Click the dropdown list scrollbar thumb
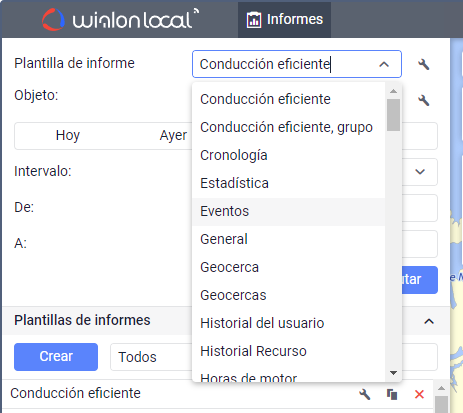 pyautogui.click(x=394, y=115)
